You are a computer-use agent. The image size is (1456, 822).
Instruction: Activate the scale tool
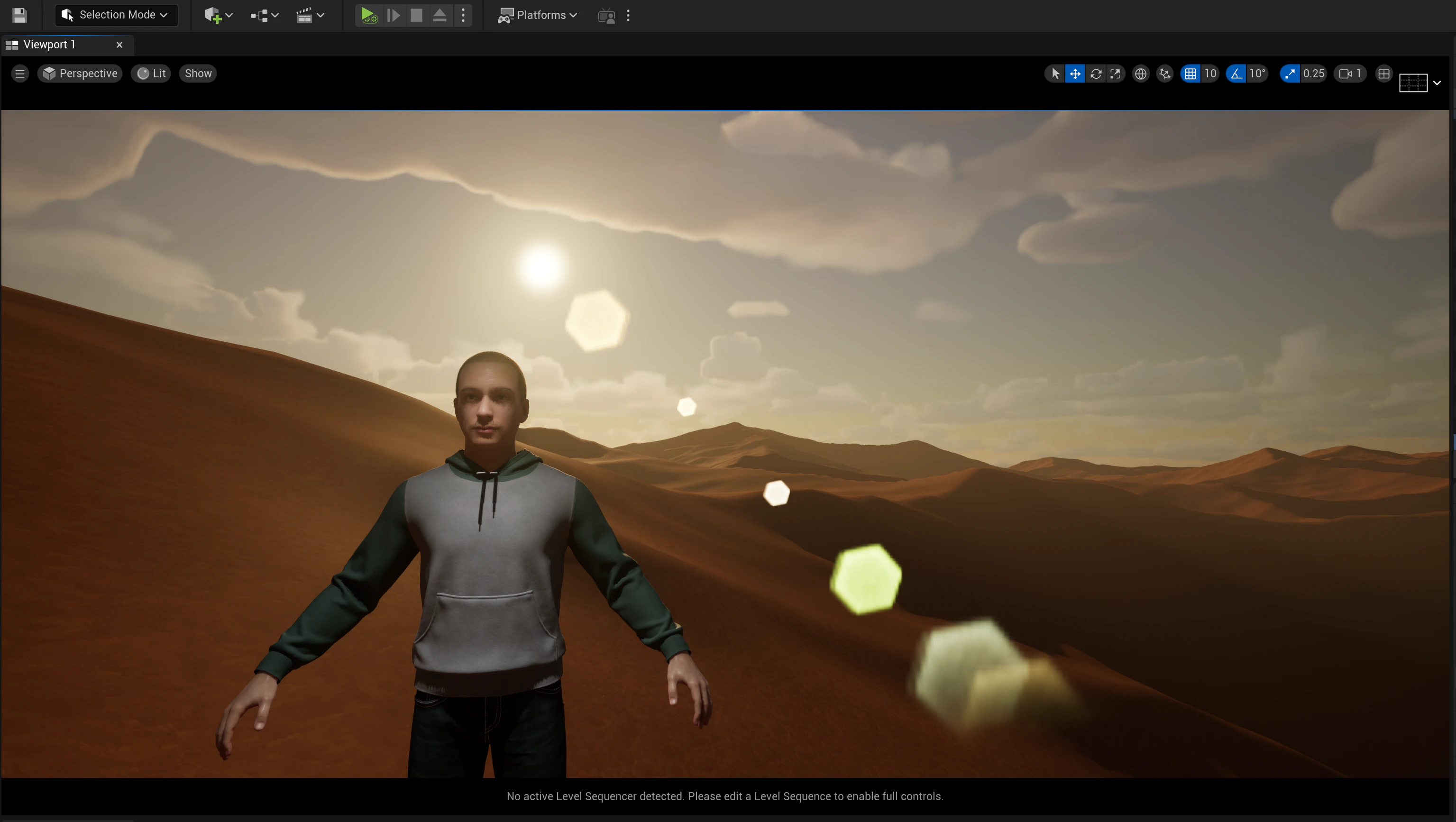1115,73
